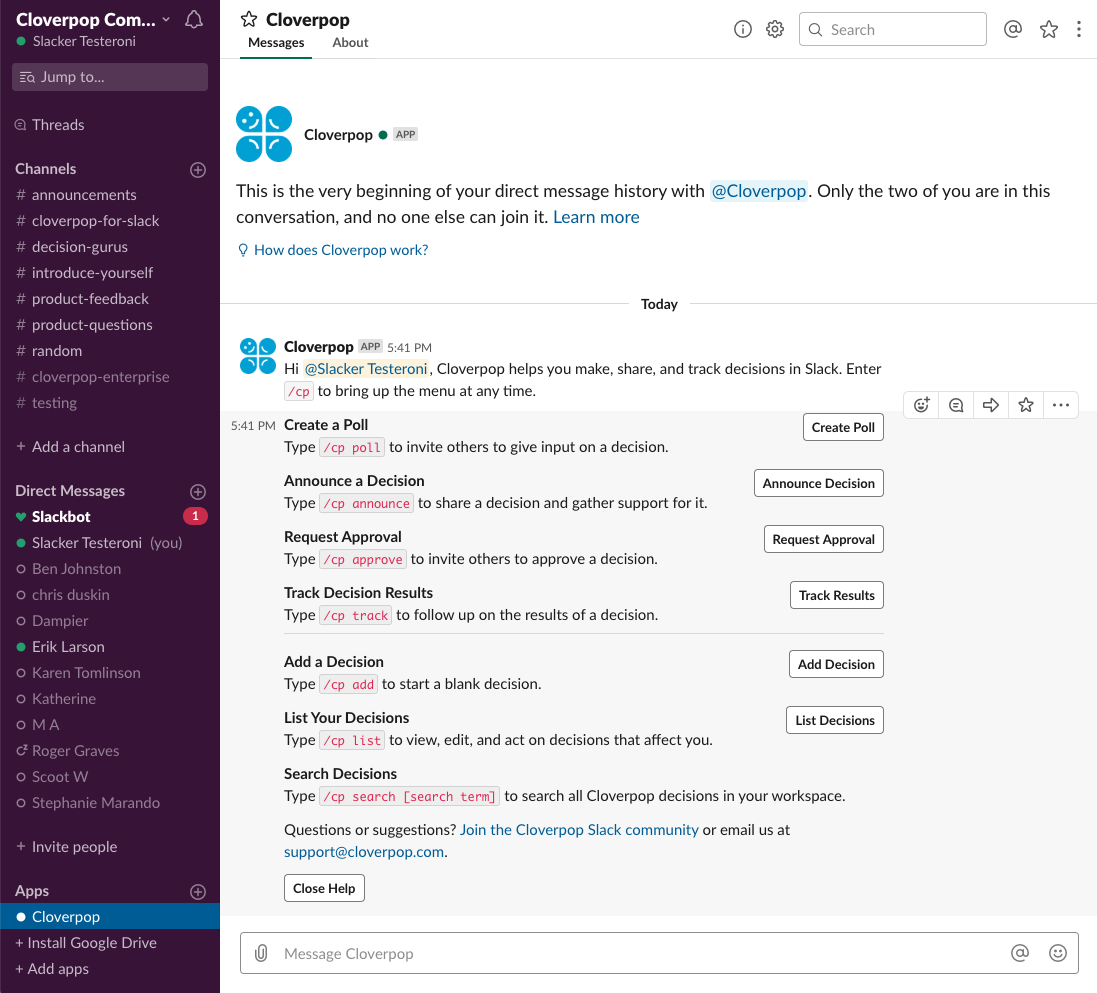Click Cloverpop avatar beside 5:41 PM message
The image size is (1097, 993).
(x=257, y=356)
